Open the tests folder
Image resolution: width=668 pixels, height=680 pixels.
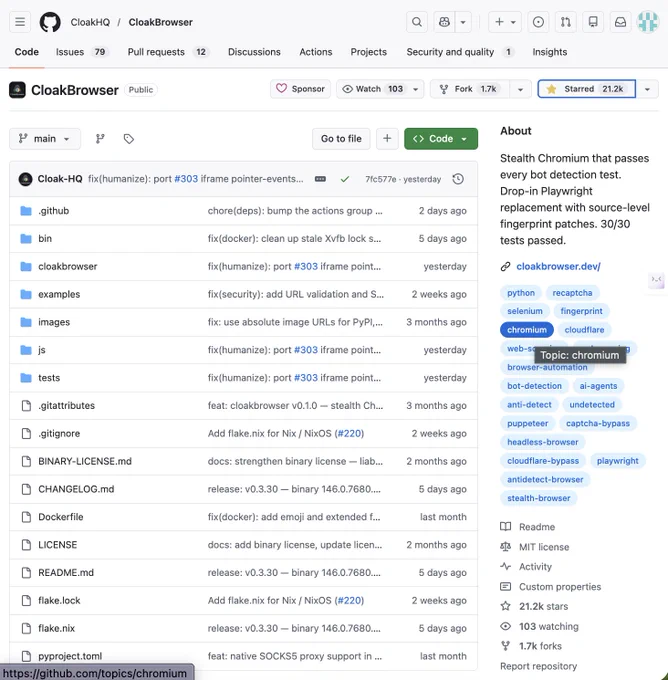pos(49,378)
